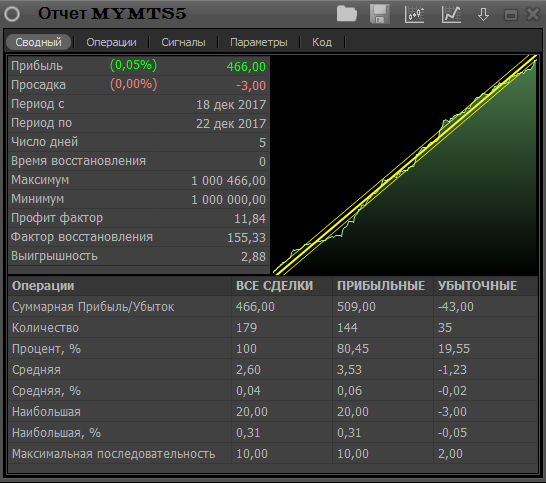
Task: Switch to the Операции tab
Action: (x=111, y=42)
